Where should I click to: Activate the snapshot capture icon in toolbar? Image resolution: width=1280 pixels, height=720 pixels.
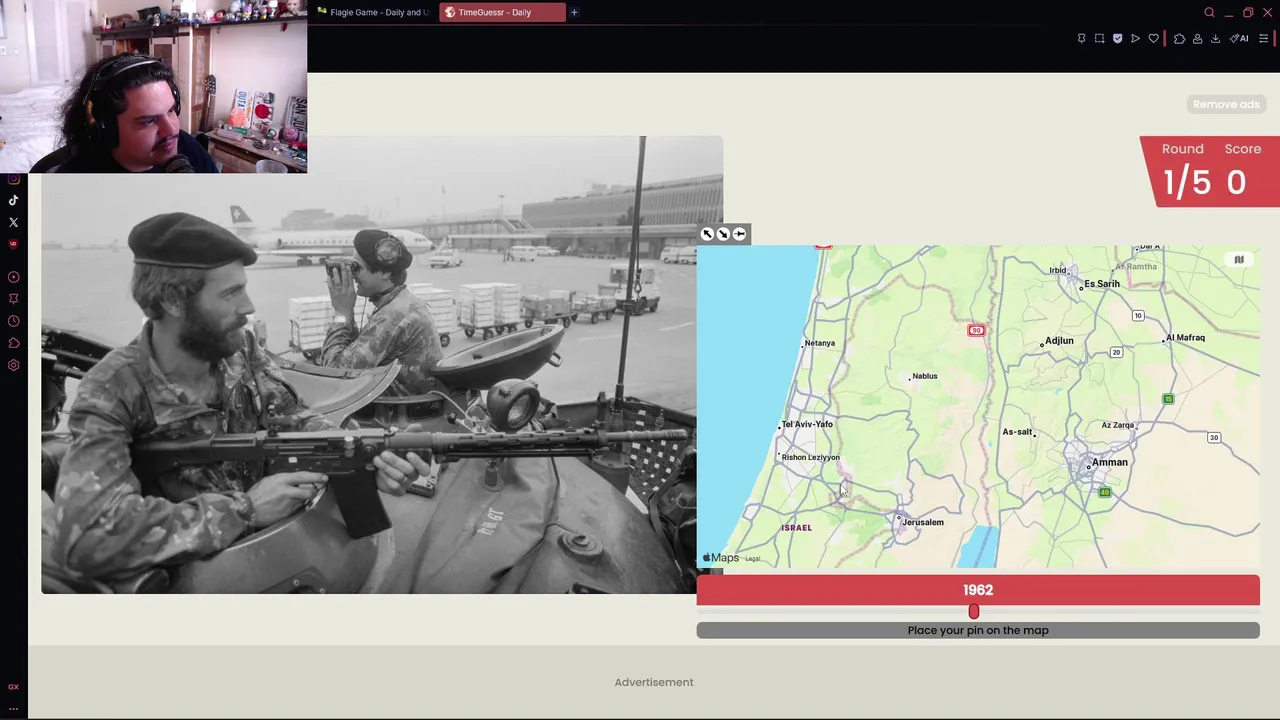(1099, 39)
